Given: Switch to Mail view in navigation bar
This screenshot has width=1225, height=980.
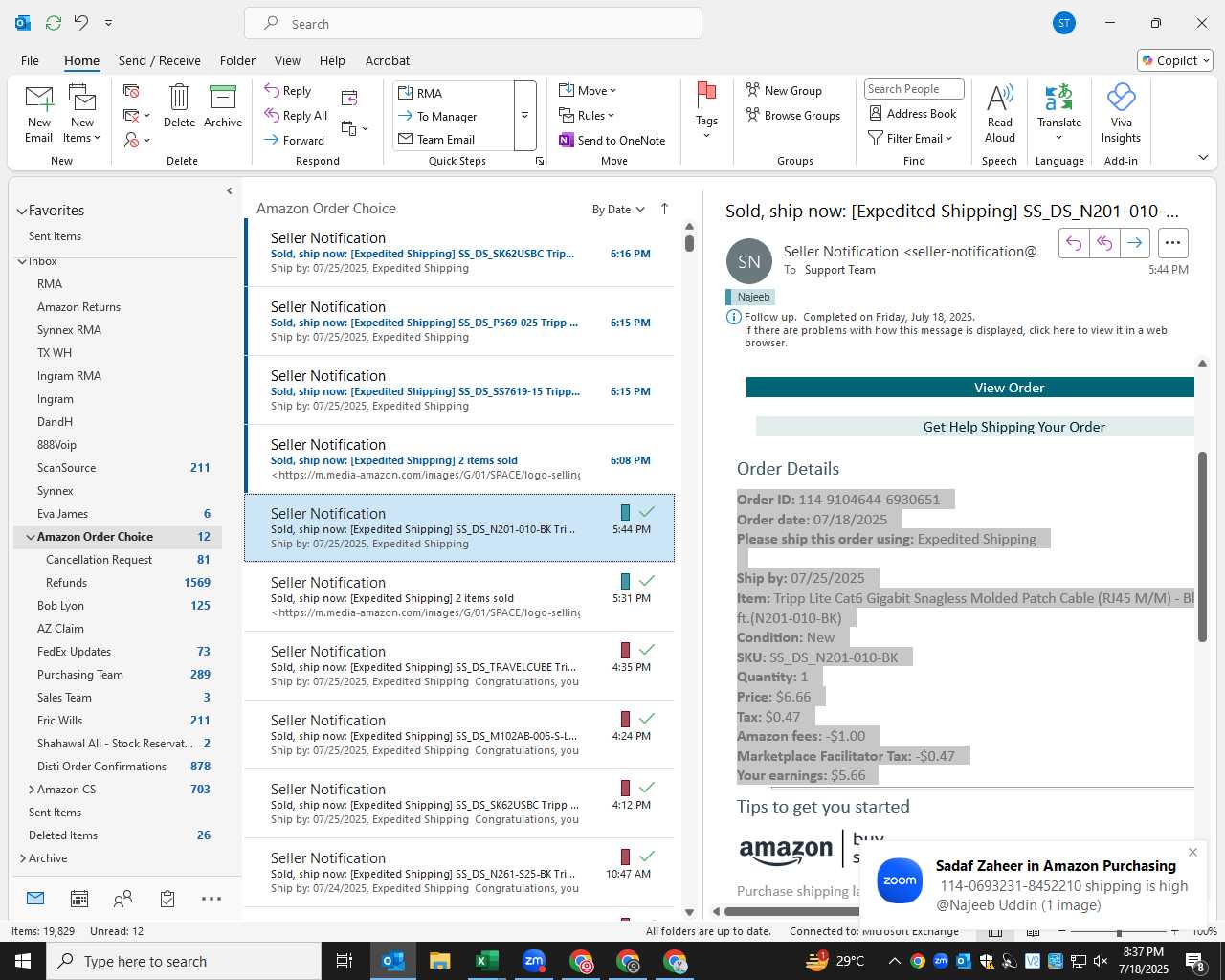Looking at the screenshot, I should coord(35,899).
